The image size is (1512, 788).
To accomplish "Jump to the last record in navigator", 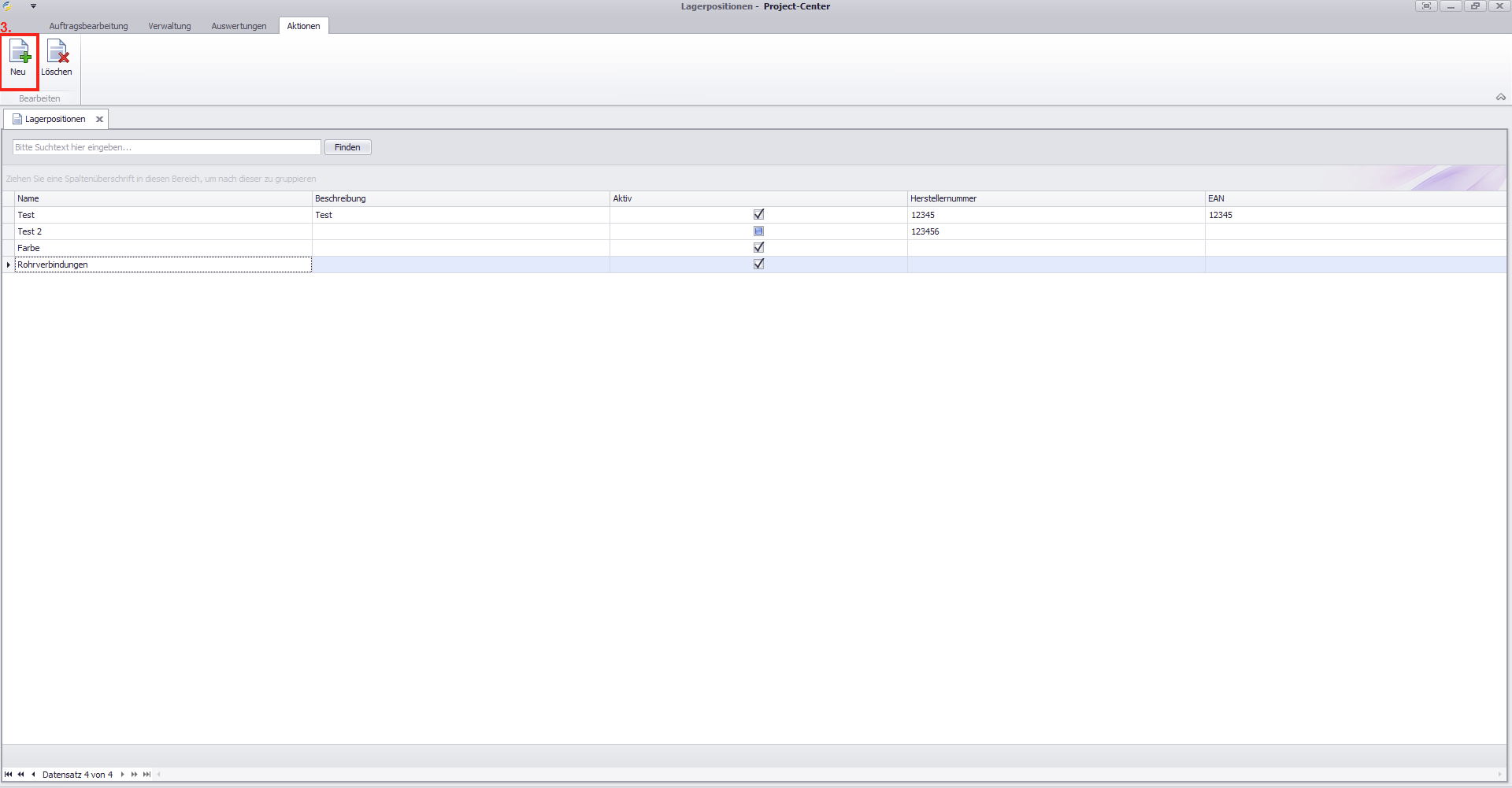I will click(147, 775).
